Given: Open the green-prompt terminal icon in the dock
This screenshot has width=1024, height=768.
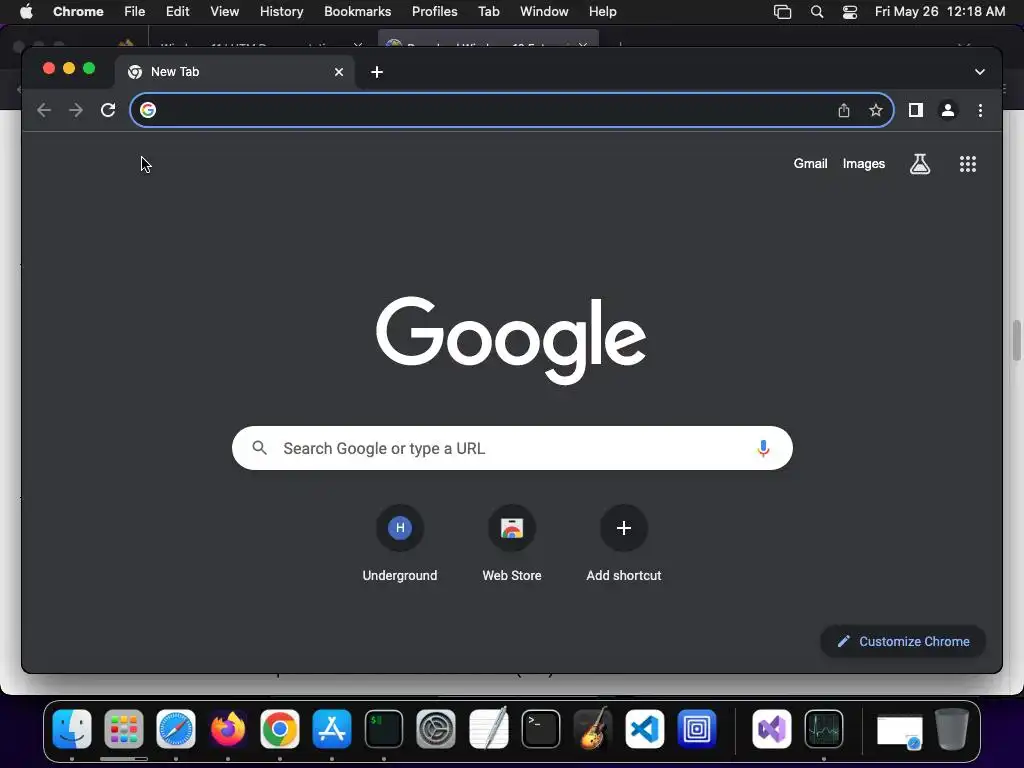Looking at the screenshot, I should click(x=383, y=729).
